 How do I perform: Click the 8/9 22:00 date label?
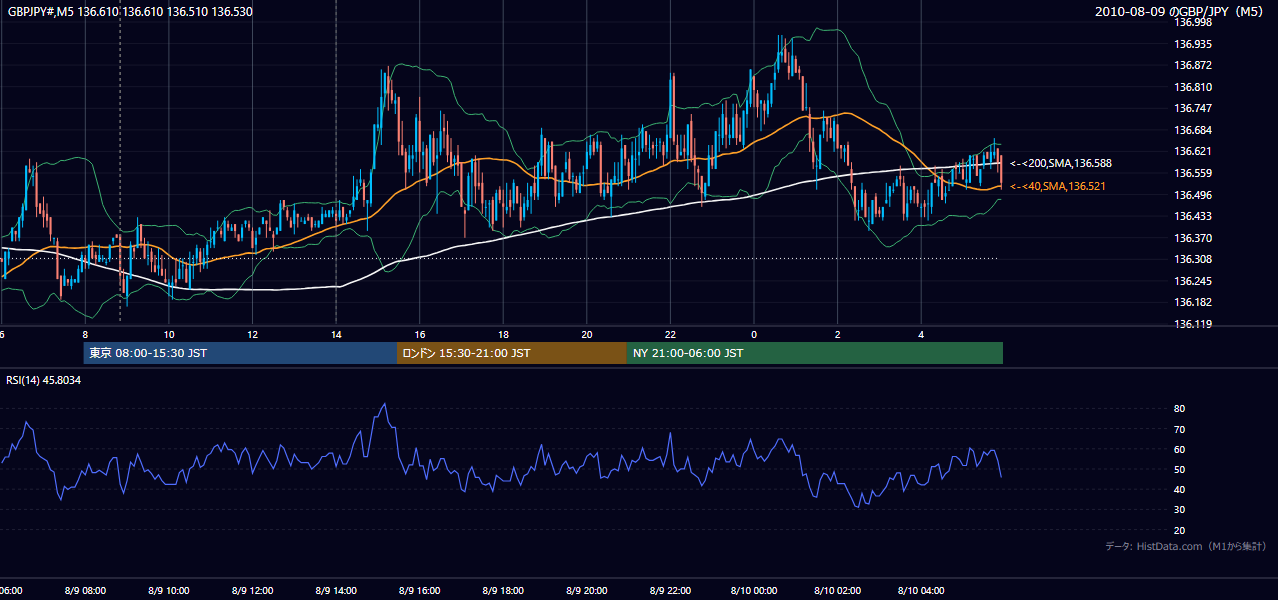[670, 591]
